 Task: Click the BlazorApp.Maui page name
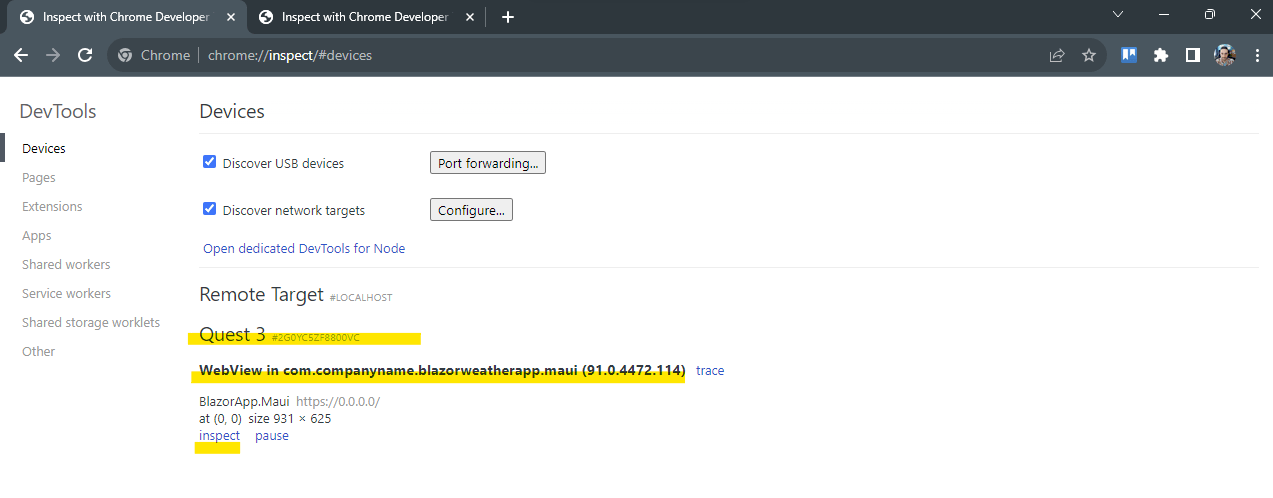245,402
